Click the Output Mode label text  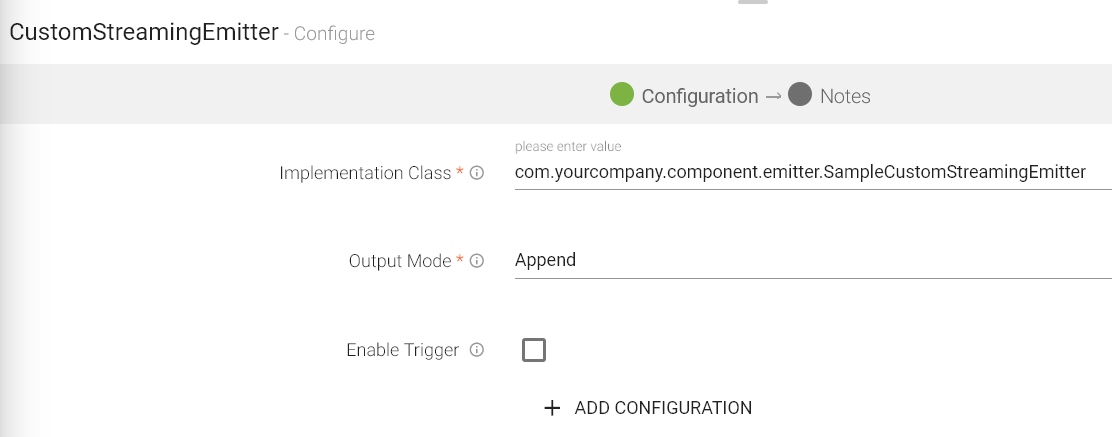[400, 261]
